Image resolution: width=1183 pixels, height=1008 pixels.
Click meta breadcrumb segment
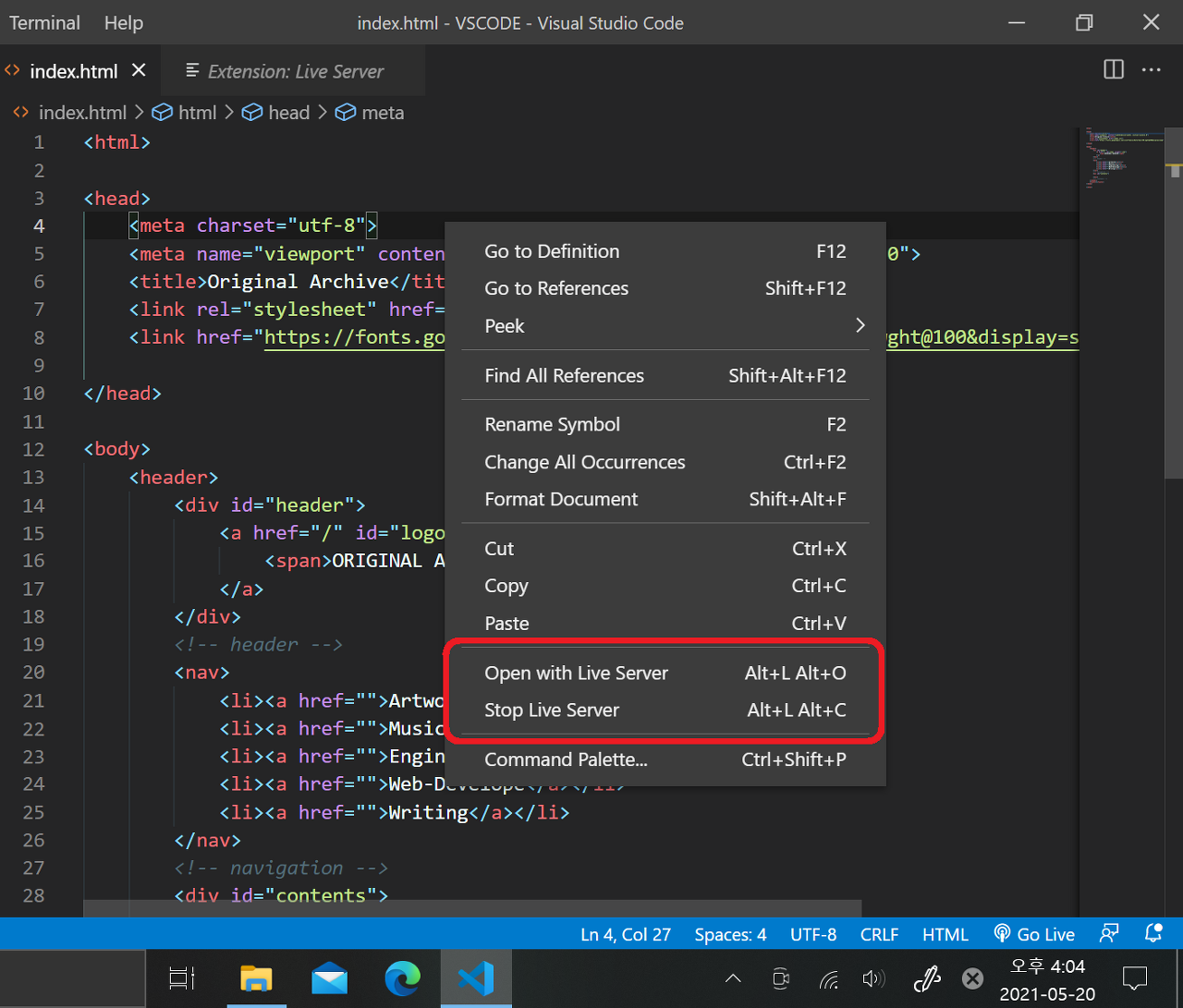[x=383, y=112]
